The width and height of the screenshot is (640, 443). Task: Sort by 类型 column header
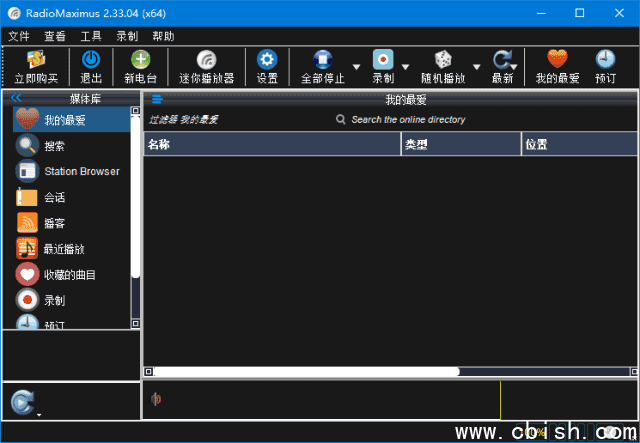click(461, 144)
